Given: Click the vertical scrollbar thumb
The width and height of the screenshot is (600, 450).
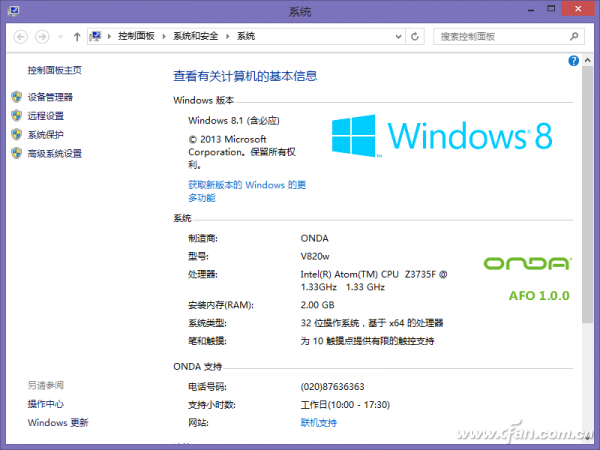Looking at the screenshot, I should 588,194.
